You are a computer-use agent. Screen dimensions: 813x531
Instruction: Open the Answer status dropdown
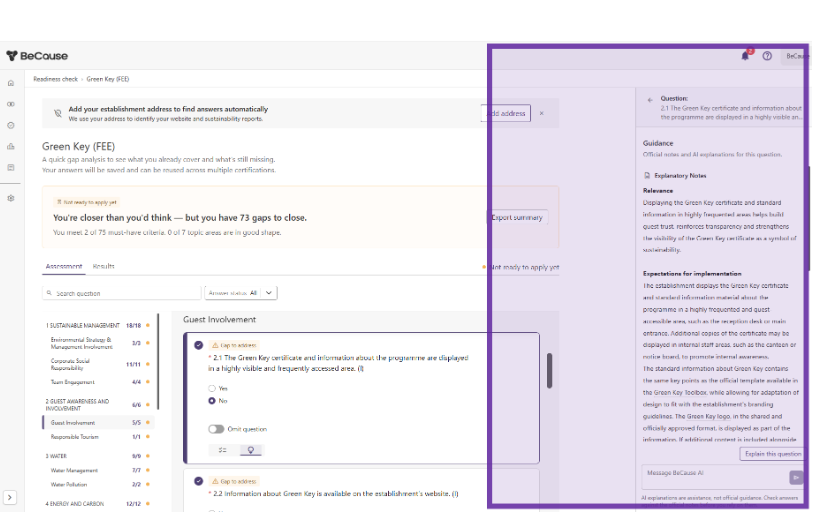241,293
